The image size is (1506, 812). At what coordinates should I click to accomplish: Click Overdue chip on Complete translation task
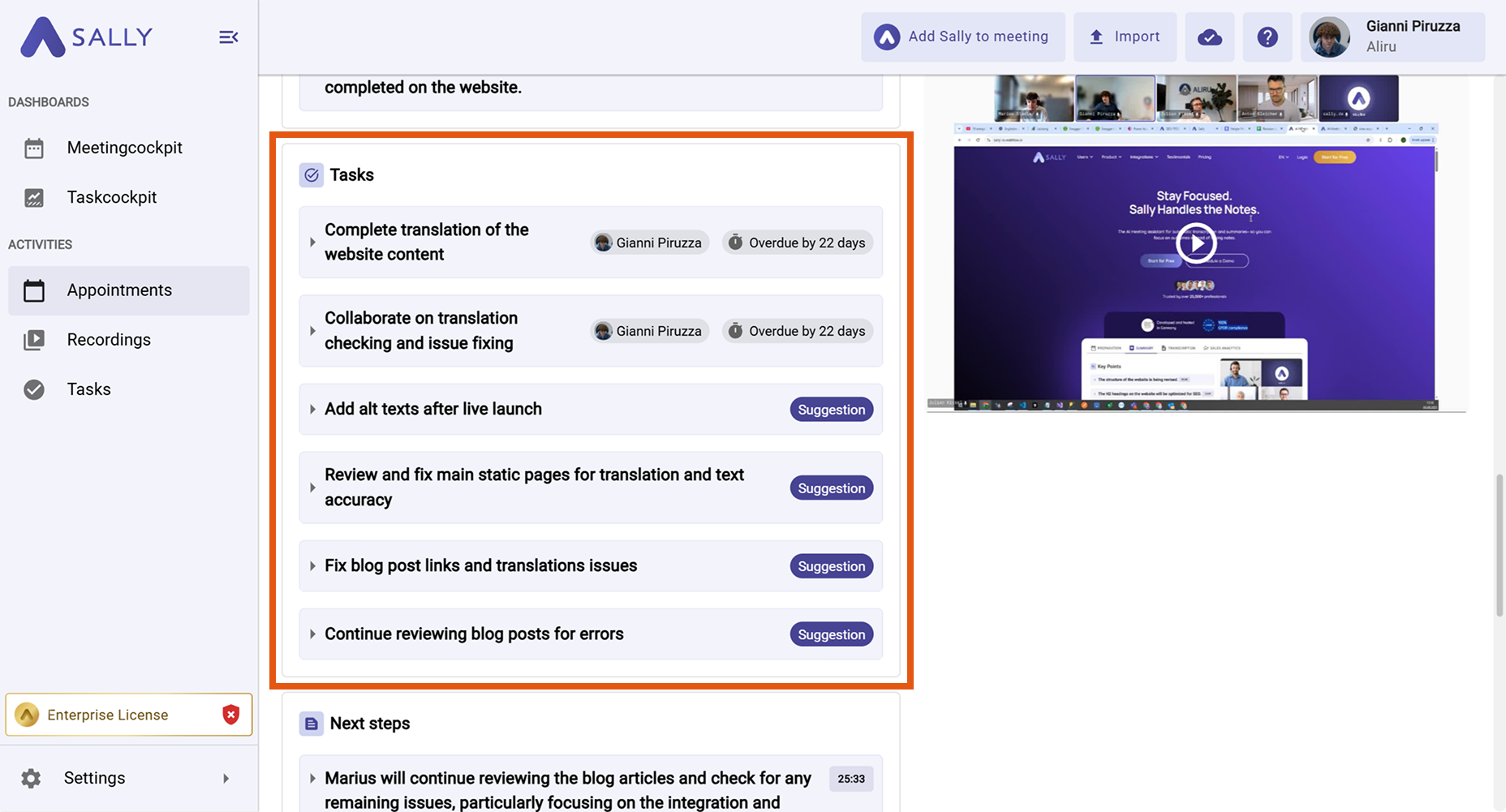click(798, 243)
